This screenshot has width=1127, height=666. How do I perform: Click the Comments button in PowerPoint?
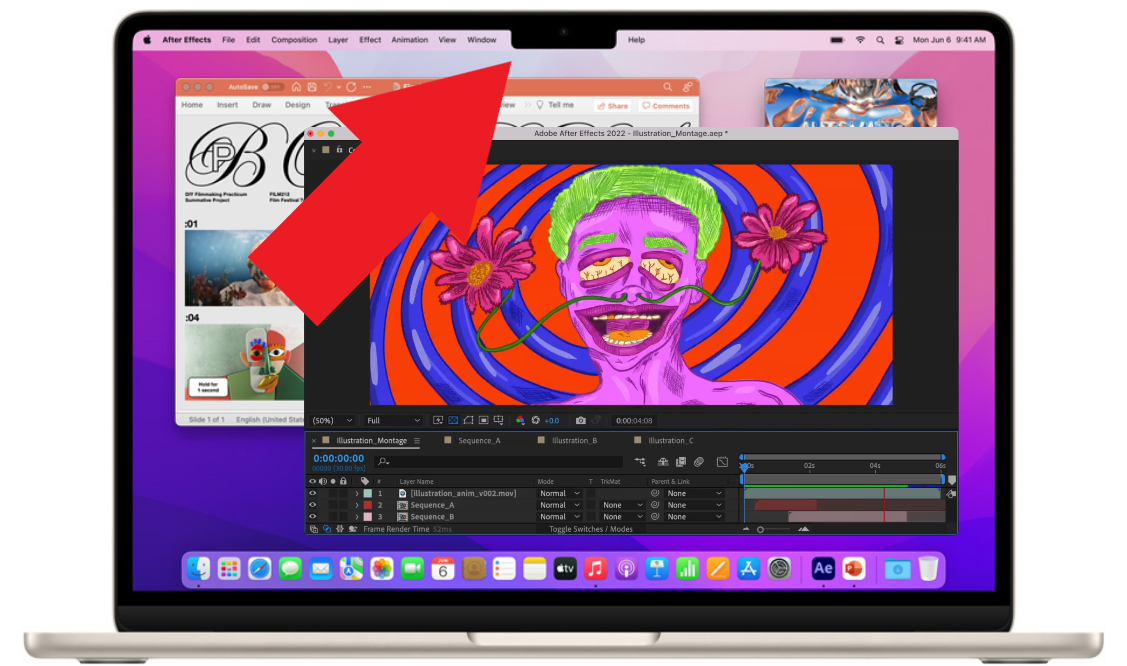pyautogui.click(x=666, y=106)
